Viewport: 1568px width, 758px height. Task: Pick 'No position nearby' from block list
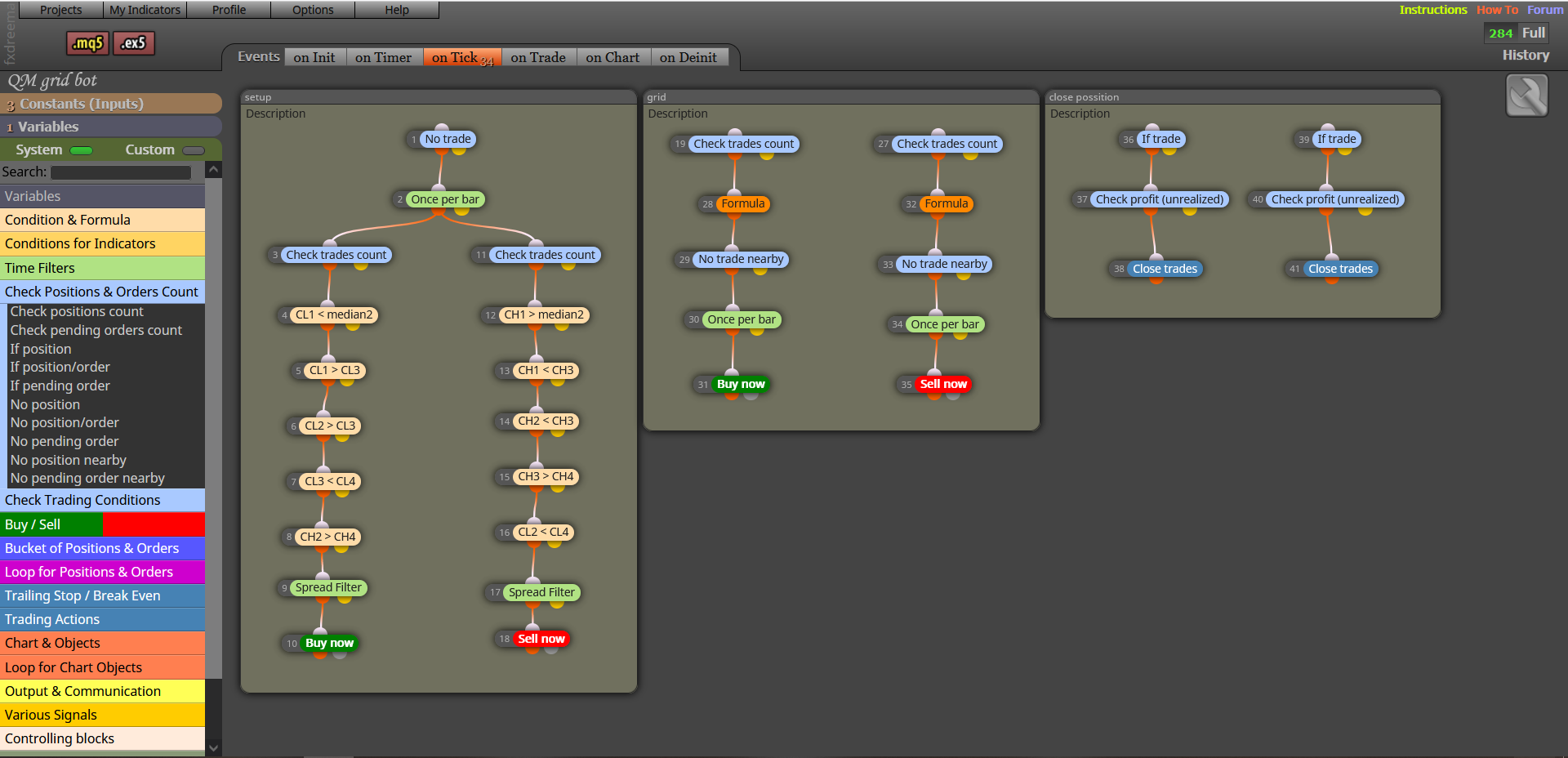tap(69, 460)
